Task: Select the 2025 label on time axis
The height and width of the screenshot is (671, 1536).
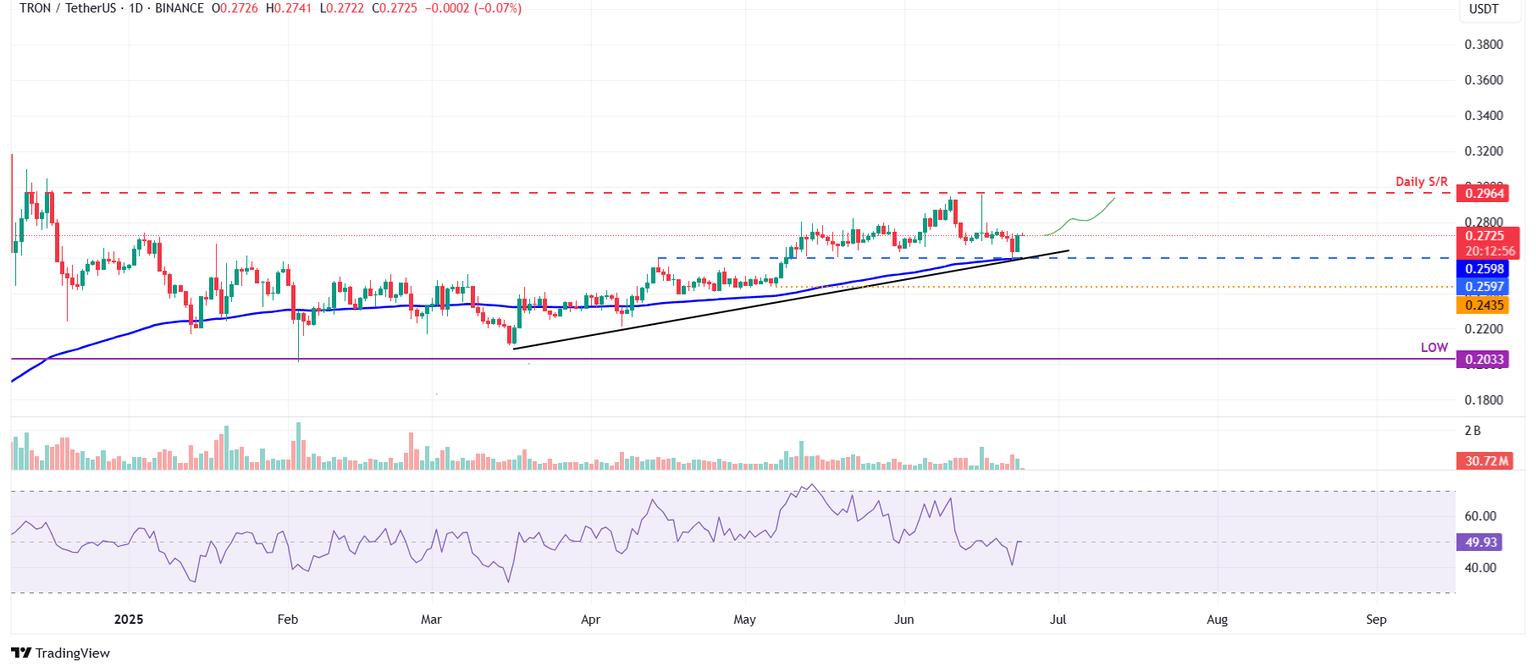Action: [x=127, y=619]
